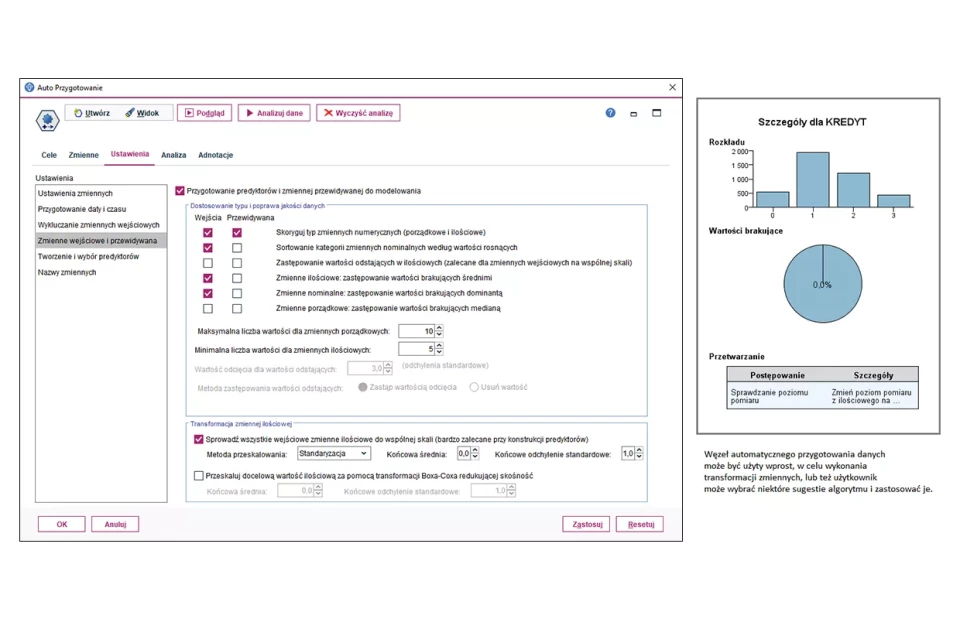Open the Metoda przeskalowania dropdown
The width and height of the screenshot is (960, 619).
click(334, 453)
